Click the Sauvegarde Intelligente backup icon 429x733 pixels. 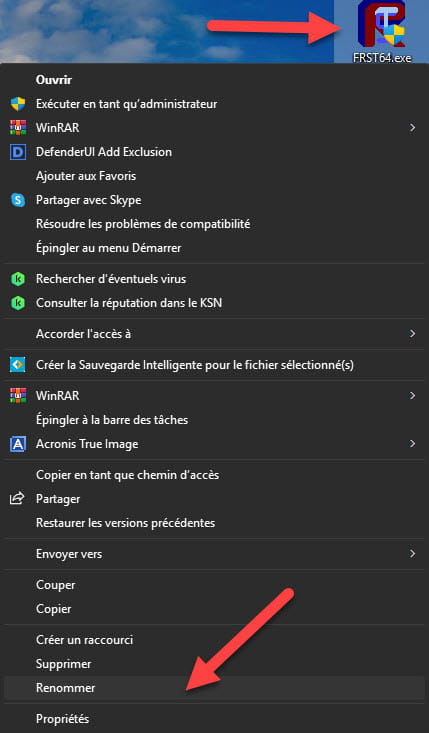coord(18,365)
